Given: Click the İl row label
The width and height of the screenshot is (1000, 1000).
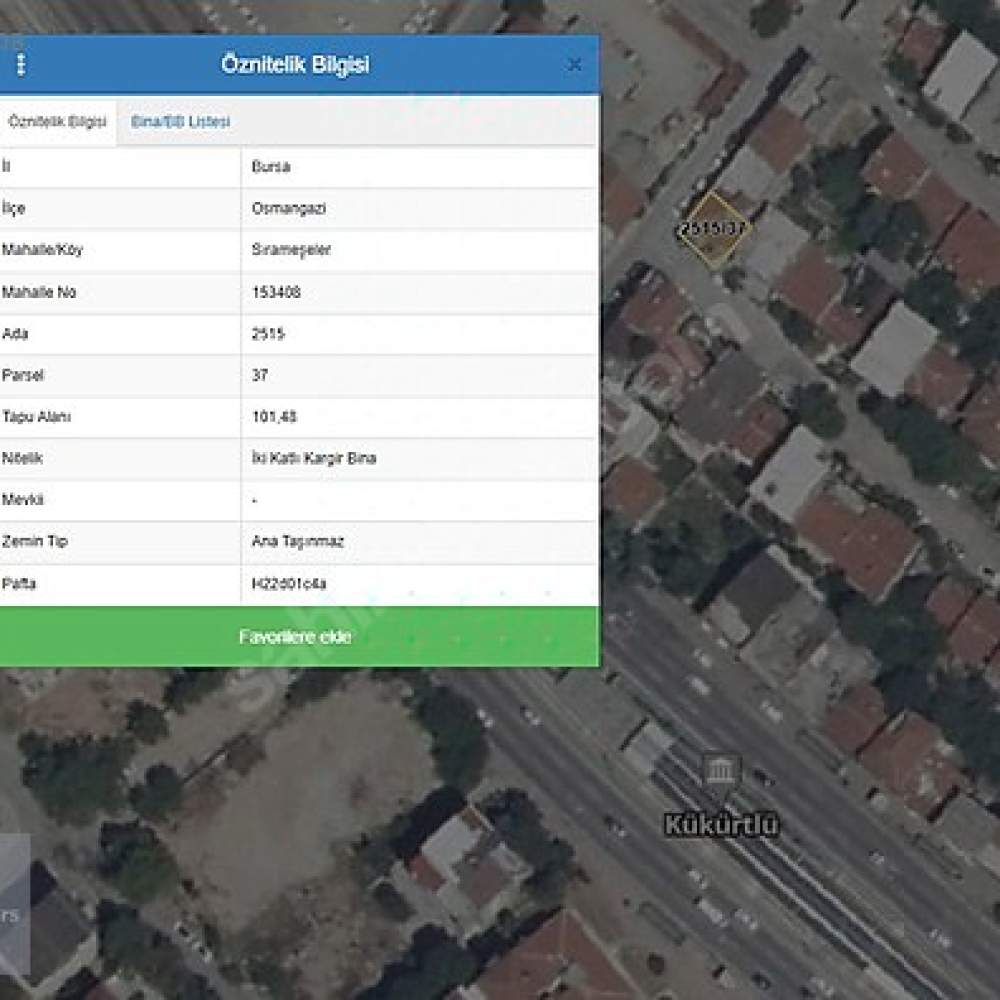Looking at the screenshot, I should (x=6, y=166).
